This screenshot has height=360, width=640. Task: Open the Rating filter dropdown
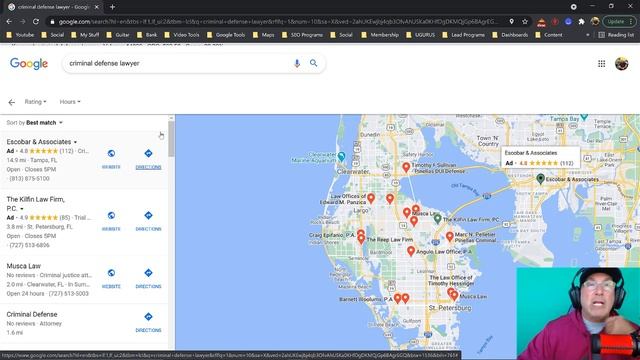pyautogui.click(x=36, y=102)
